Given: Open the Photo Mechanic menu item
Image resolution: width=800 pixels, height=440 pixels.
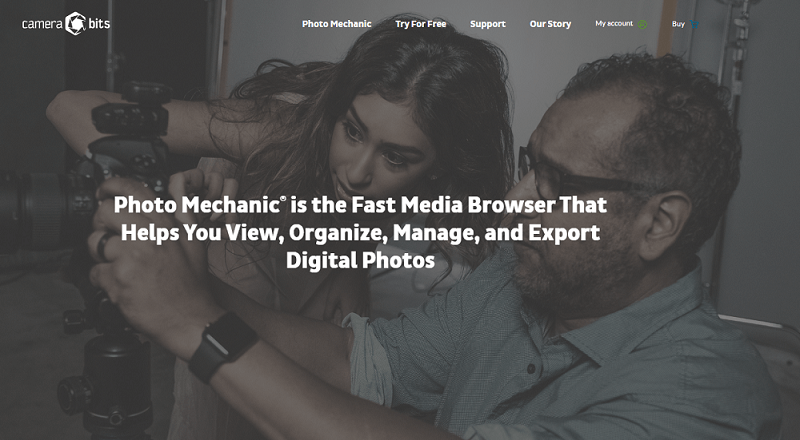Looking at the screenshot, I should (x=336, y=24).
